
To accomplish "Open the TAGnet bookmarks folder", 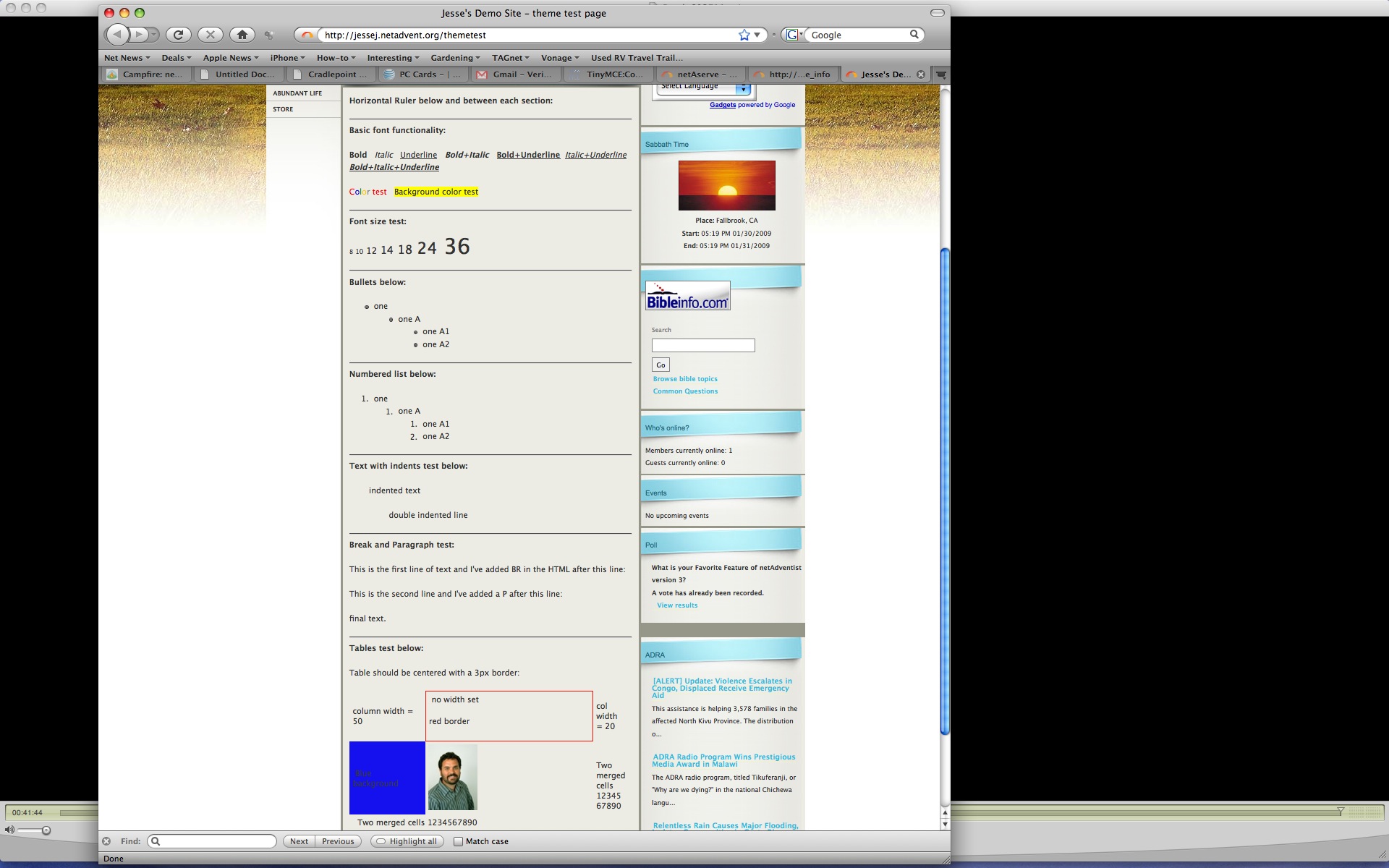I will point(510,58).
